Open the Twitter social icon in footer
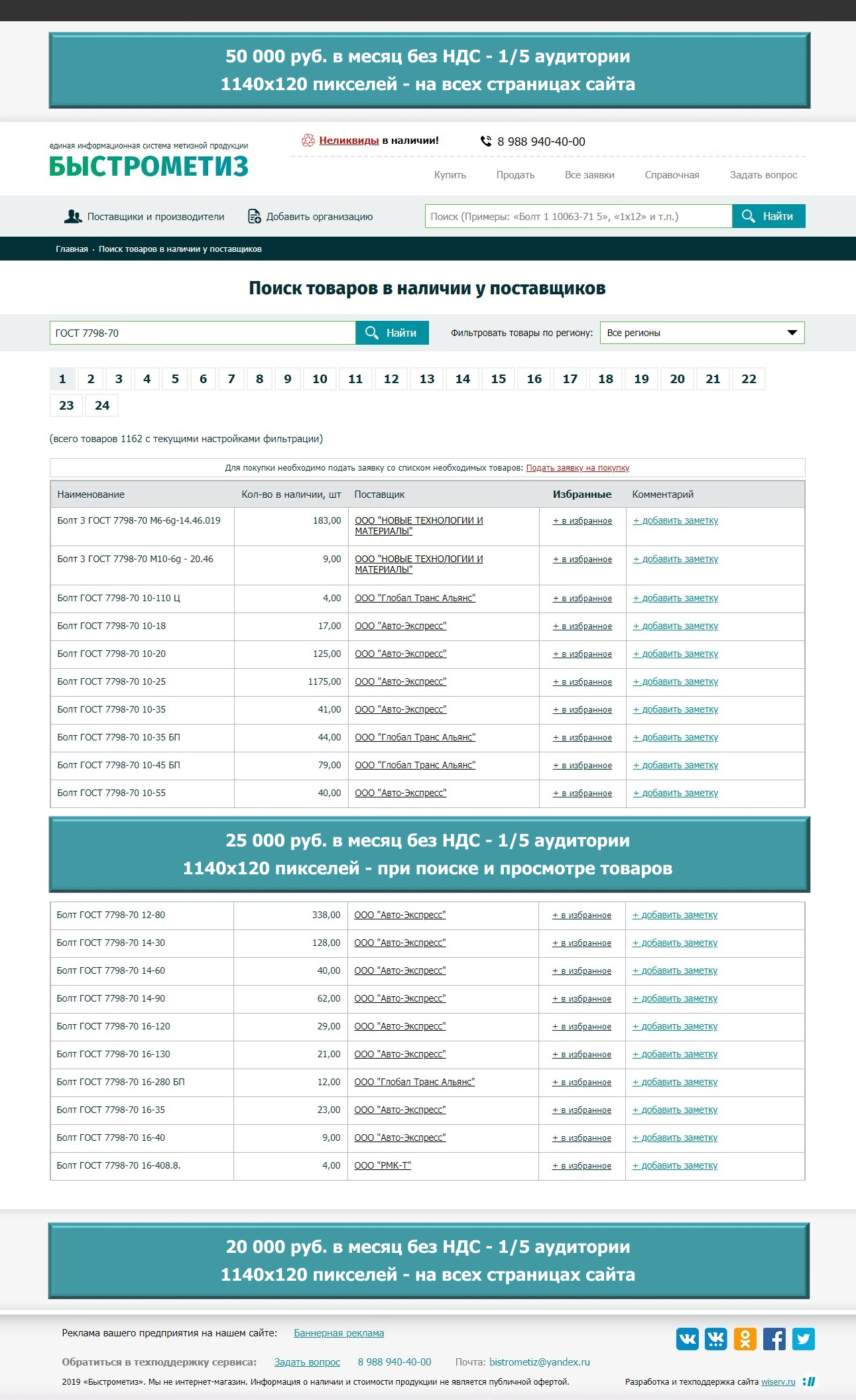 (803, 1339)
